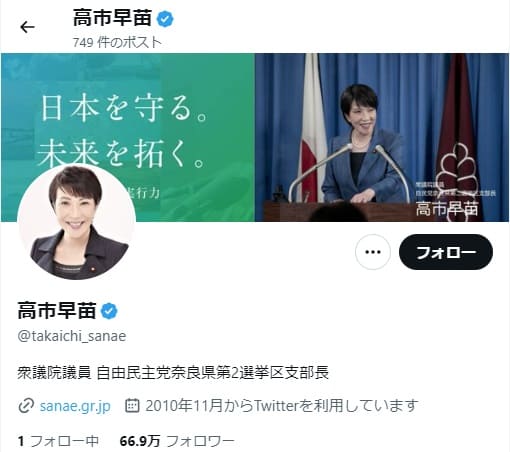Go back using the left arrow icon

tap(27, 27)
